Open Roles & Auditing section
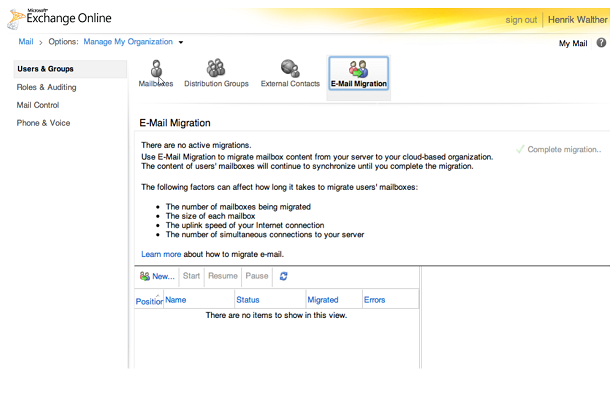The height and width of the screenshot is (398, 615). (46, 87)
